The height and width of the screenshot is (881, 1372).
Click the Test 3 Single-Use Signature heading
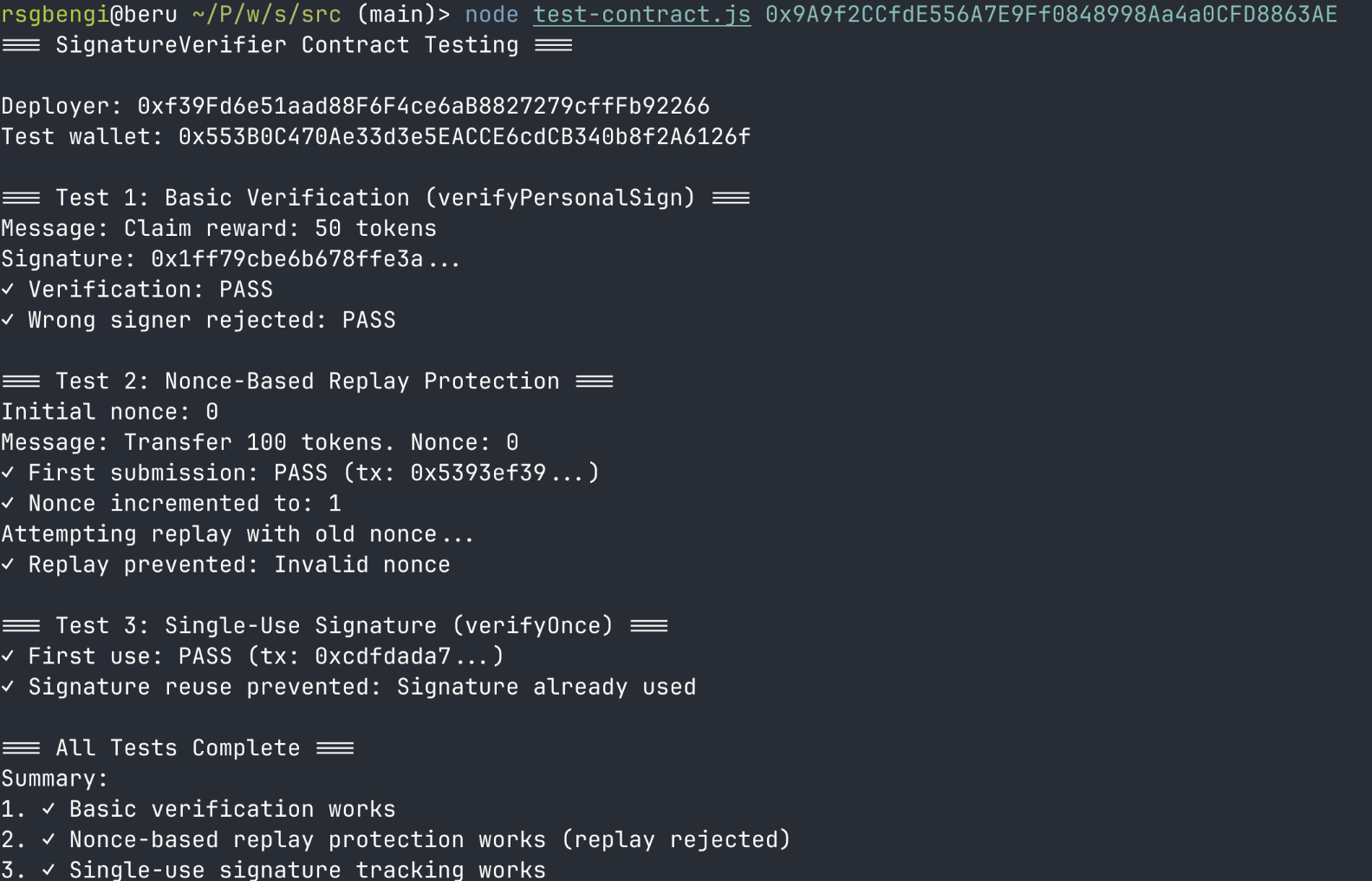[335, 626]
